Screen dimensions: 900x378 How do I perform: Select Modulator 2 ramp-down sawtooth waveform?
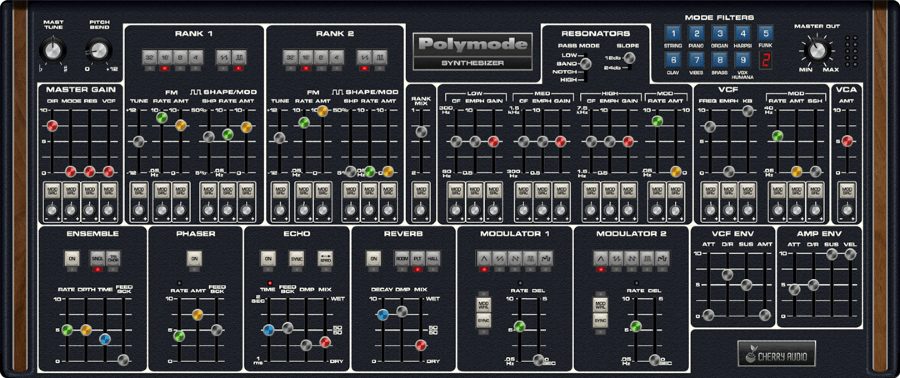[x=632, y=258]
